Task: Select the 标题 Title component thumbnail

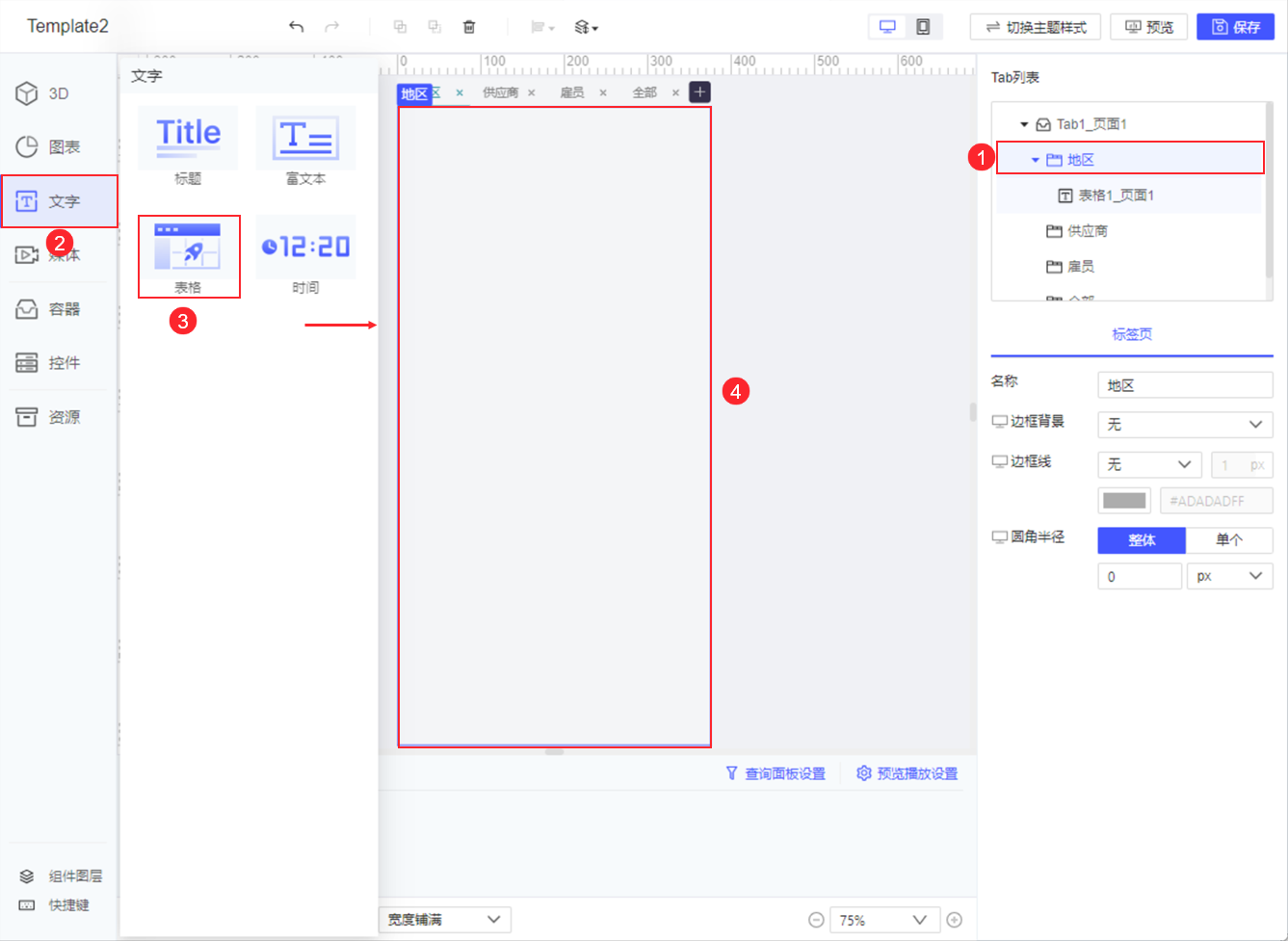Action: 188,146
